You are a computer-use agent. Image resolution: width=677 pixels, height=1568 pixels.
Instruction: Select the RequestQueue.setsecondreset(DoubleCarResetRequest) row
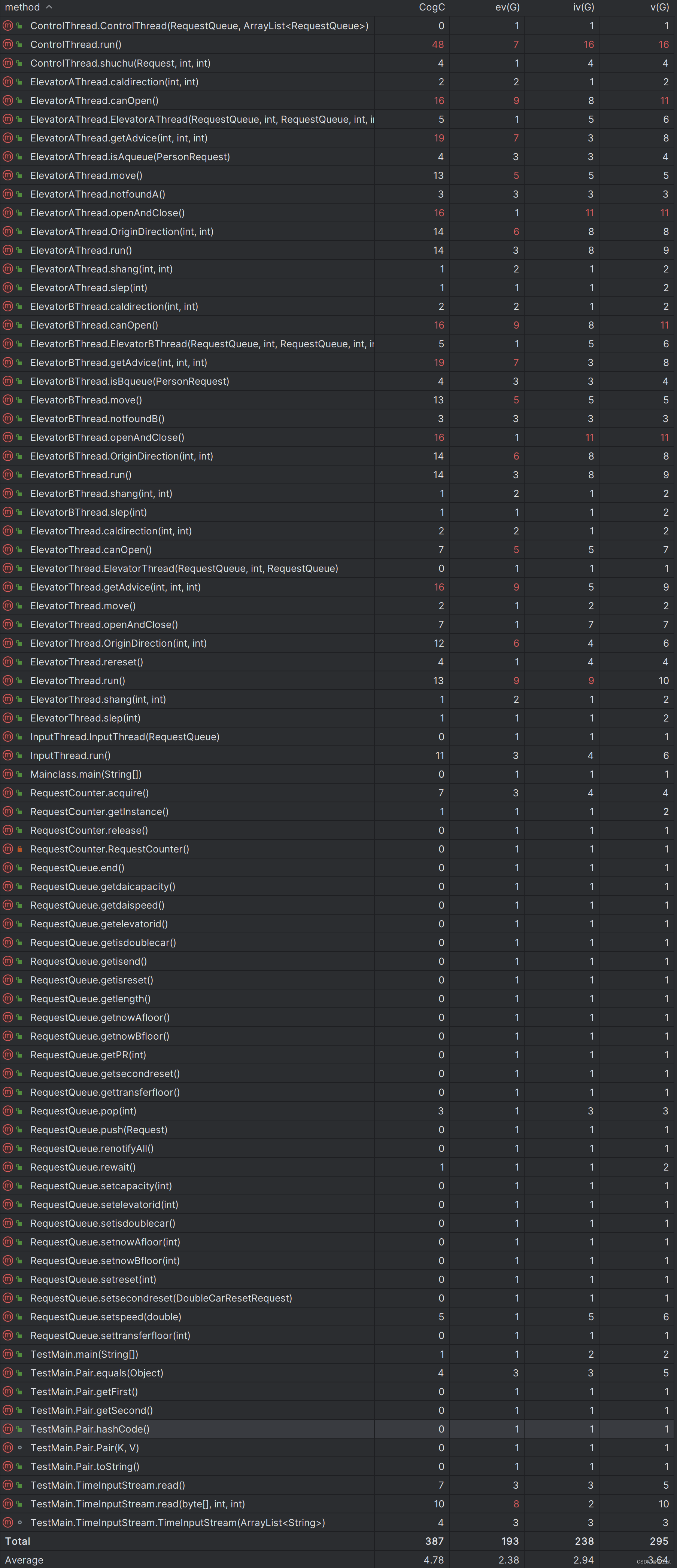pyautogui.click(x=338, y=1298)
